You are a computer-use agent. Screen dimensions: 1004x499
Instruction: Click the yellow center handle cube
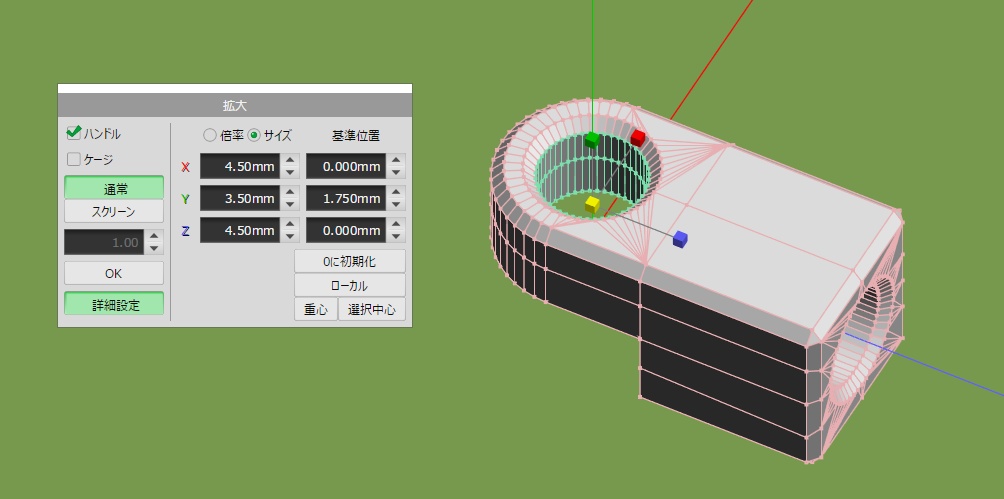tap(592, 204)
